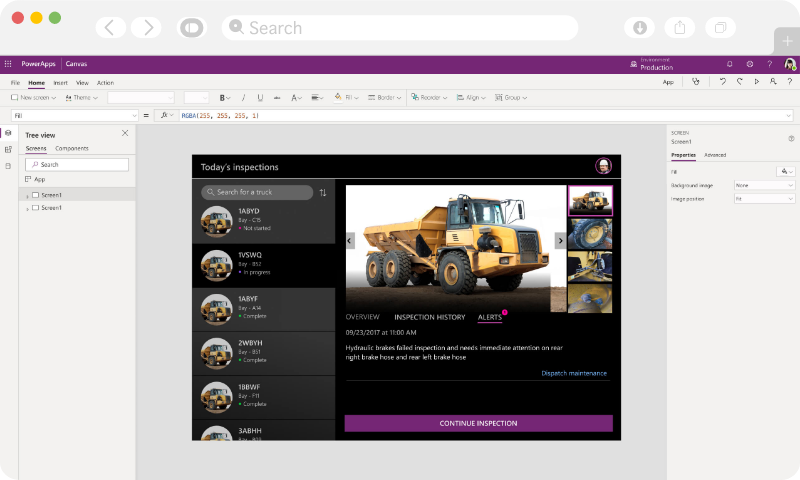Open the Fill color swatch in properties pane

click(786, 171)
